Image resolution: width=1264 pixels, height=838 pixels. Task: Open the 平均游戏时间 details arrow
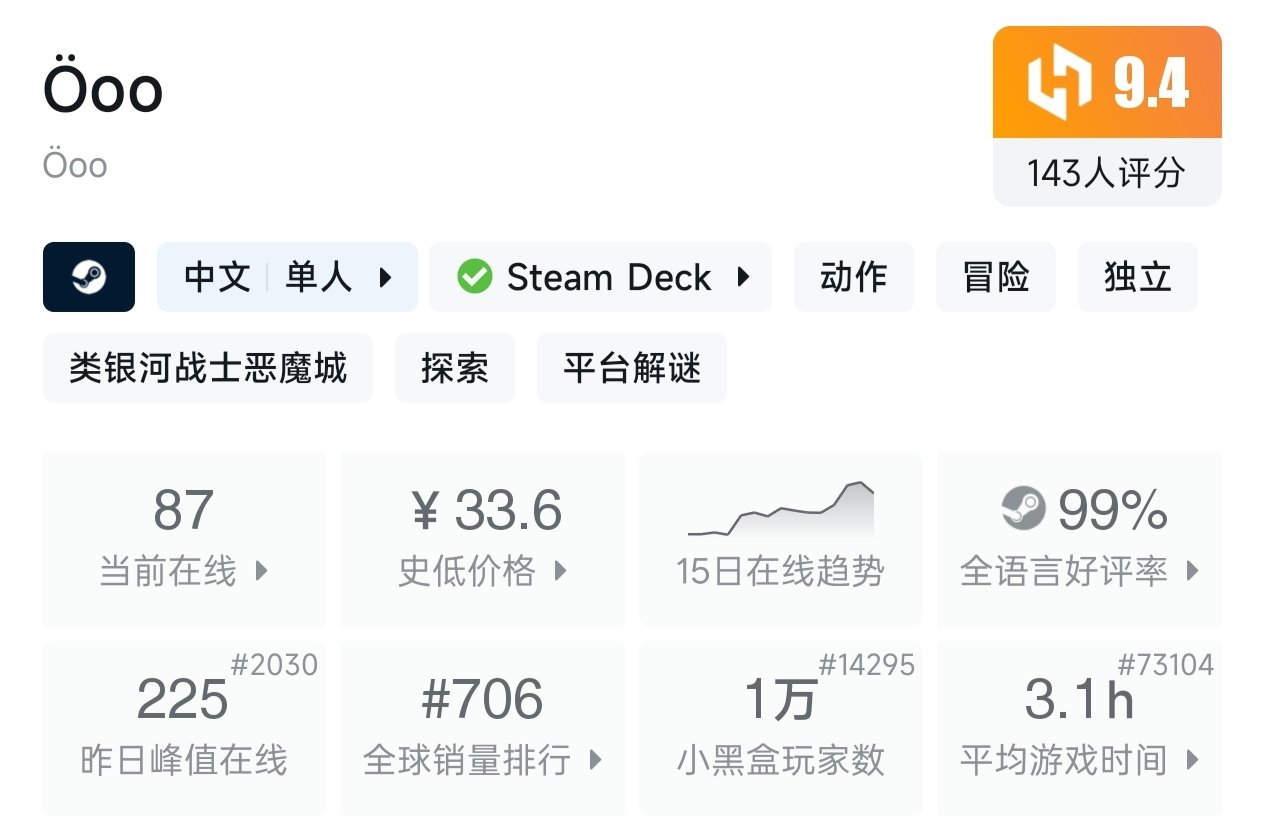[x=1192, y=760]
